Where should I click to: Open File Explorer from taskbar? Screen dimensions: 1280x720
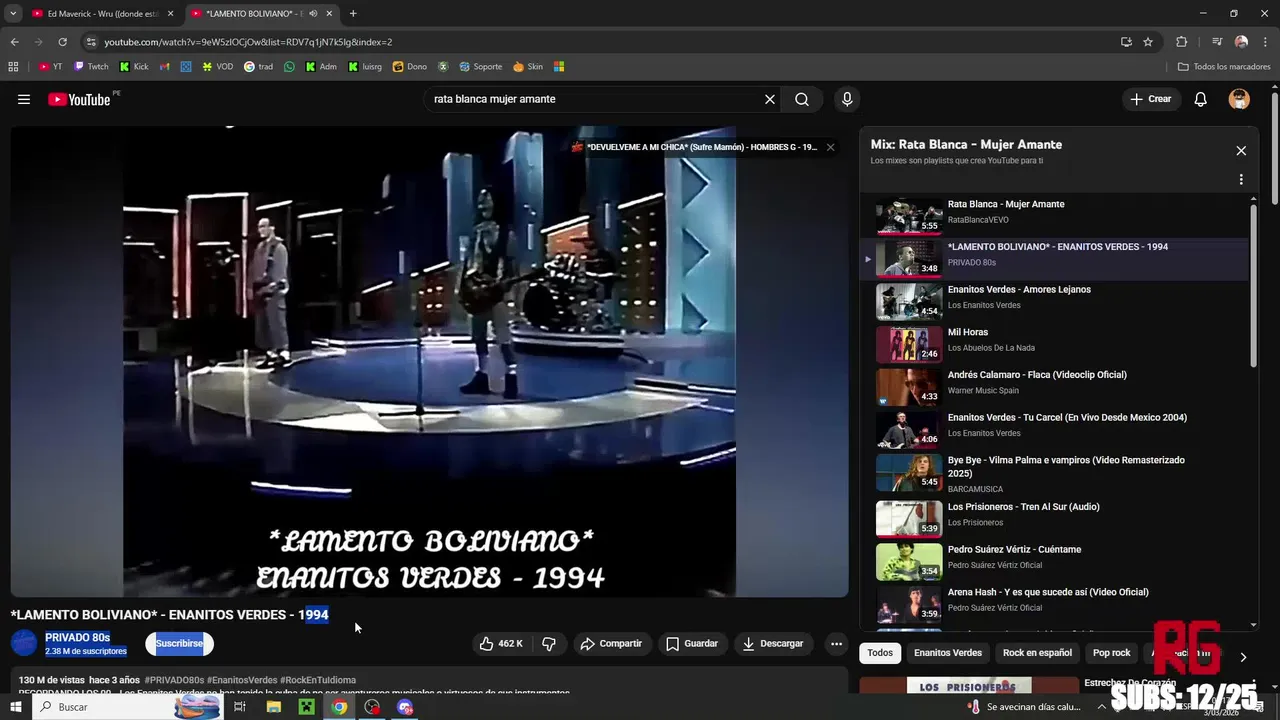coord(274,707)
